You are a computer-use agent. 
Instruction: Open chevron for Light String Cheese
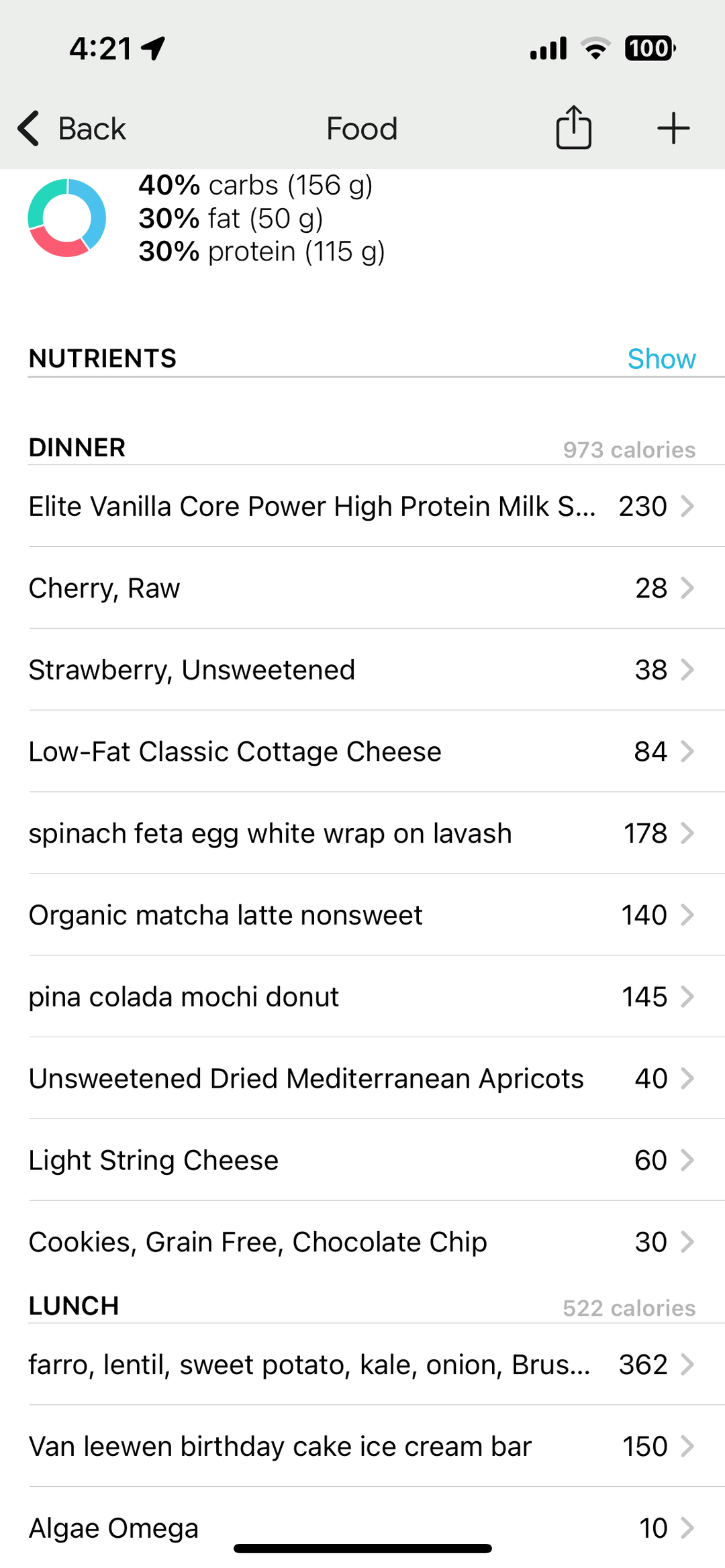click(687, 1160)
